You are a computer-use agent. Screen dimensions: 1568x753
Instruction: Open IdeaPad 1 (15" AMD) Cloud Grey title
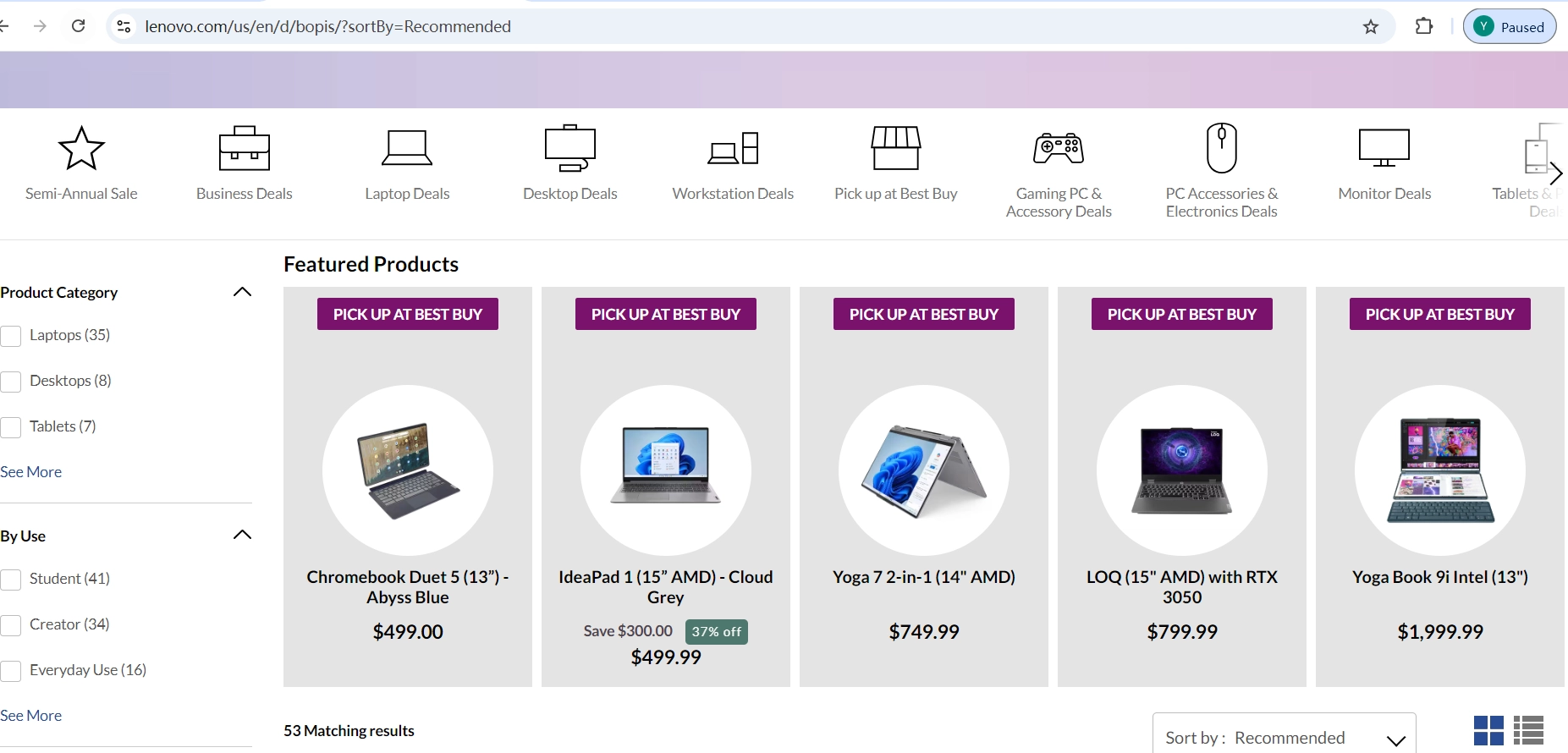click(666, 587)
